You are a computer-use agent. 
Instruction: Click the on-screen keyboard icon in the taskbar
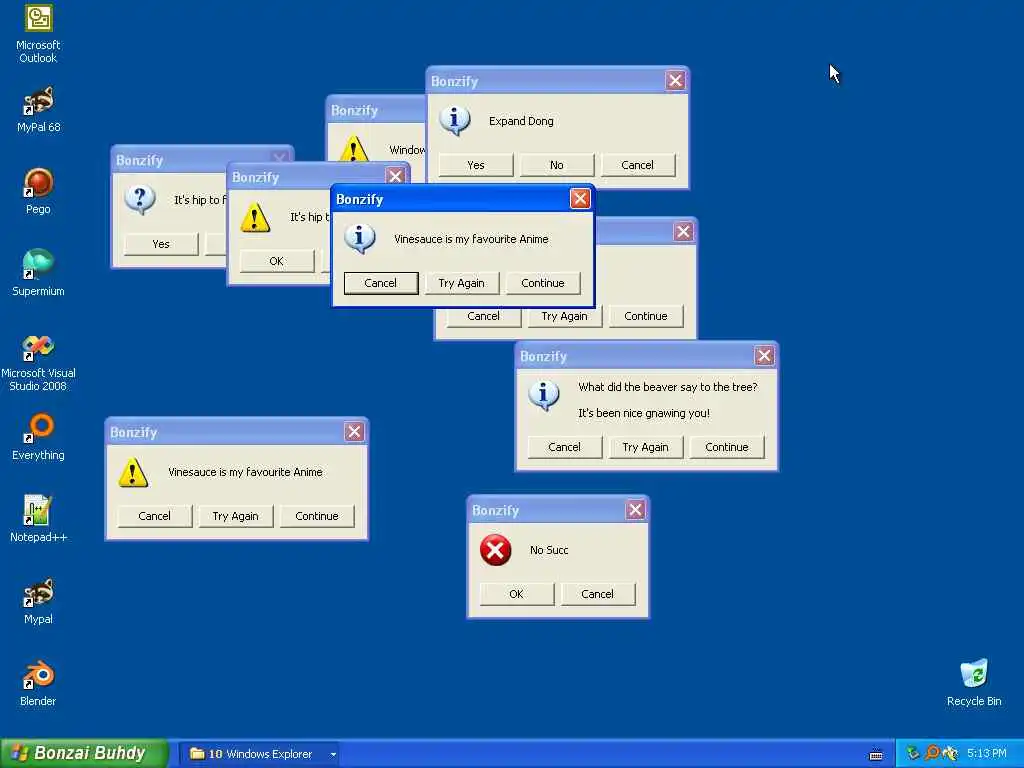tap(876, 754)
